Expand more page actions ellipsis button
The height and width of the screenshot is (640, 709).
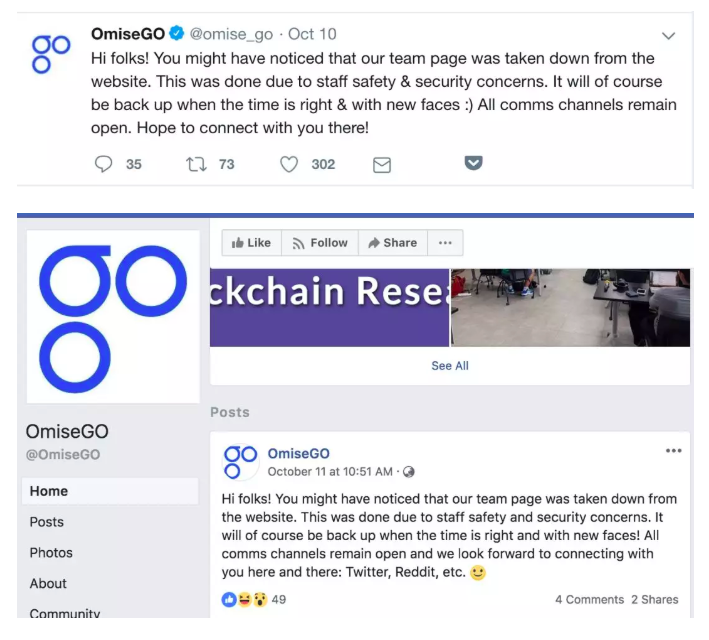(x=445, y=243)
